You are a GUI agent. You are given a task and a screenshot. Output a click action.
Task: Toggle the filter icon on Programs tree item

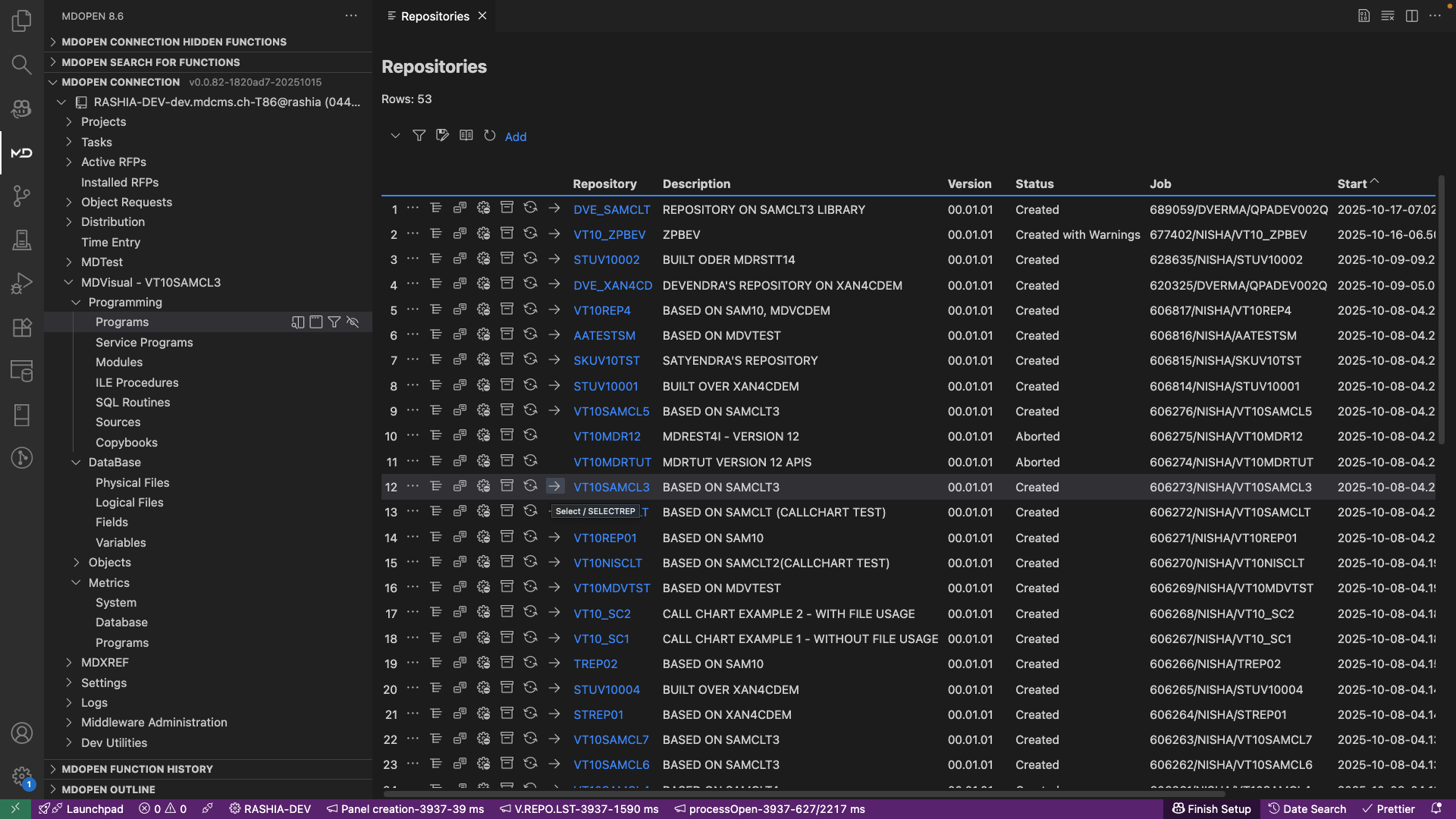(x=334, y=322)
